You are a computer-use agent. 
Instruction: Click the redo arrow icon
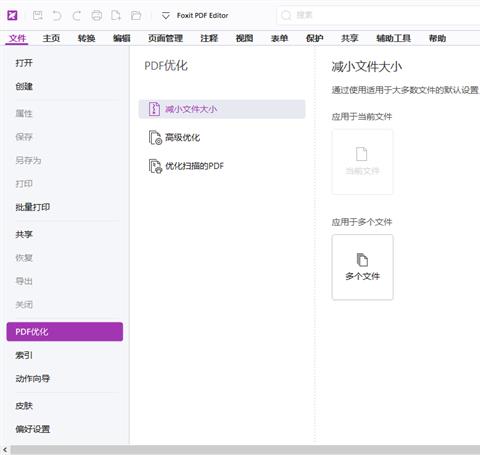(x=77, y=15)
